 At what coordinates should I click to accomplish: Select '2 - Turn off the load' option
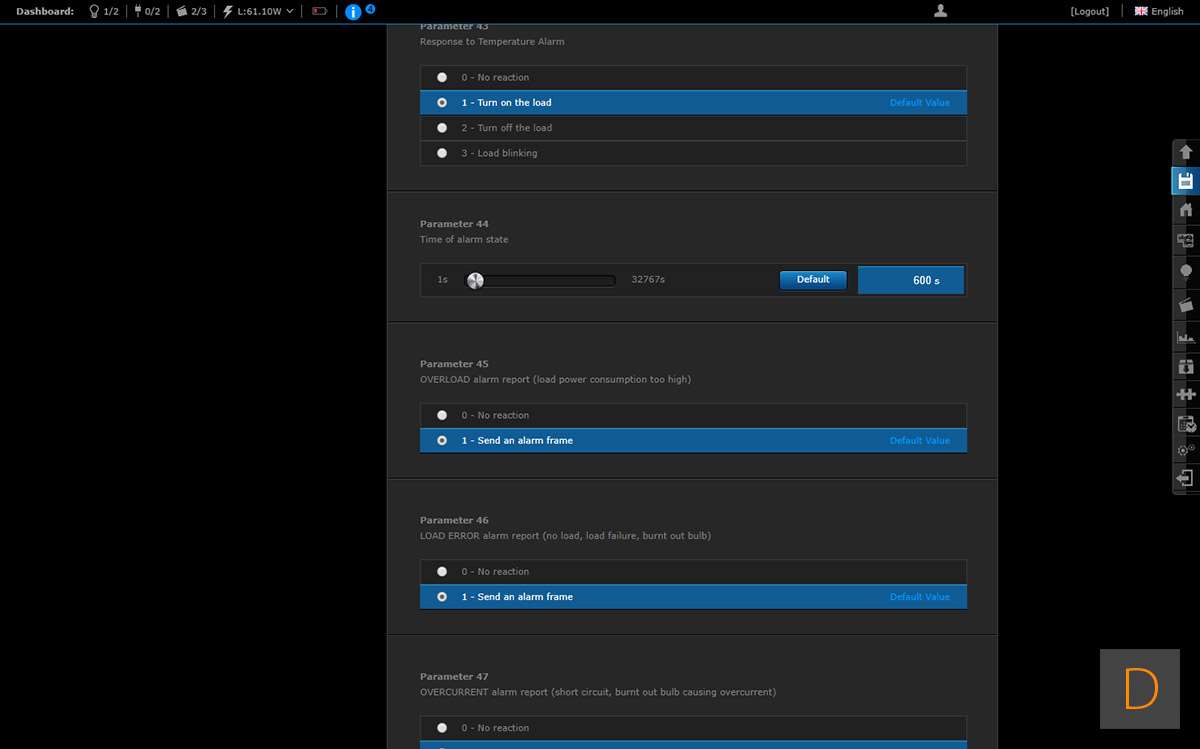click(442, 128)
